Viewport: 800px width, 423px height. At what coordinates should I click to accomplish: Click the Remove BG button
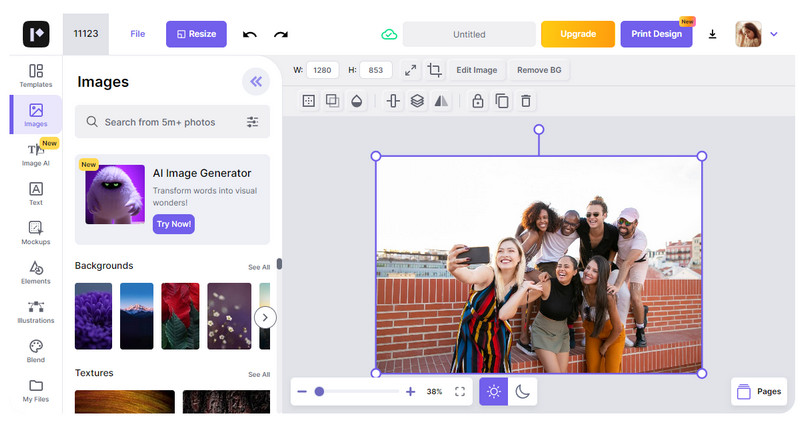click(x=537, y=70)
